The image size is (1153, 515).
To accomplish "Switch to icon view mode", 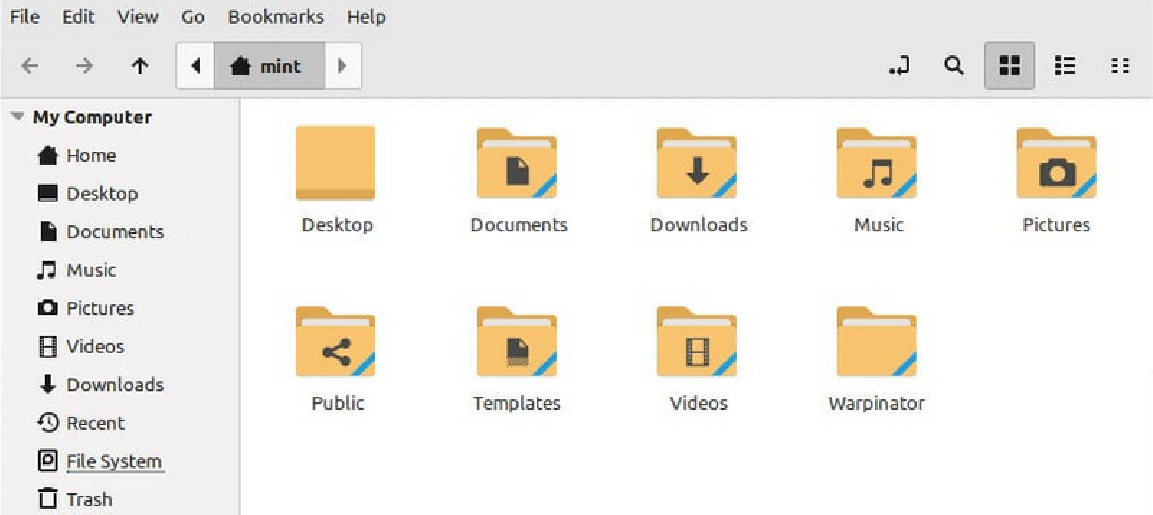I will [x=1009, y=66].
